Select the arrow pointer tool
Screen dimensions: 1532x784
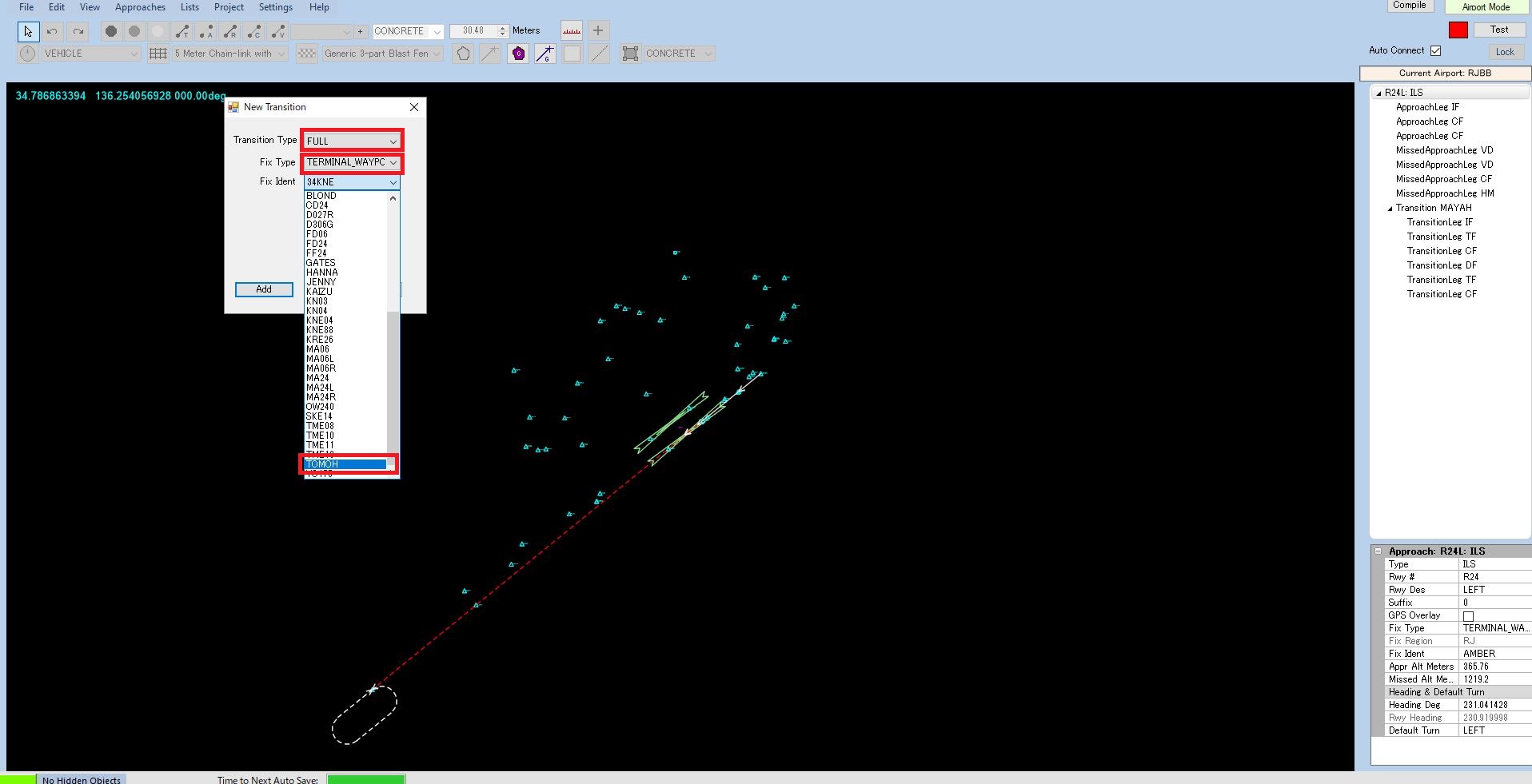28,31
